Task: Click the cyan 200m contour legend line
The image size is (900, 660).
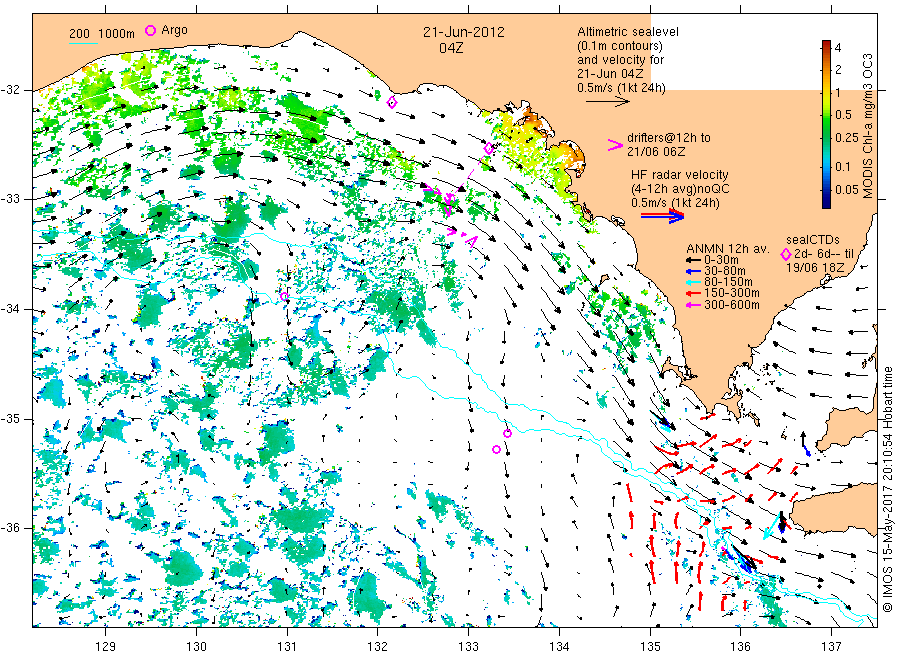Action: coord(83,43)
